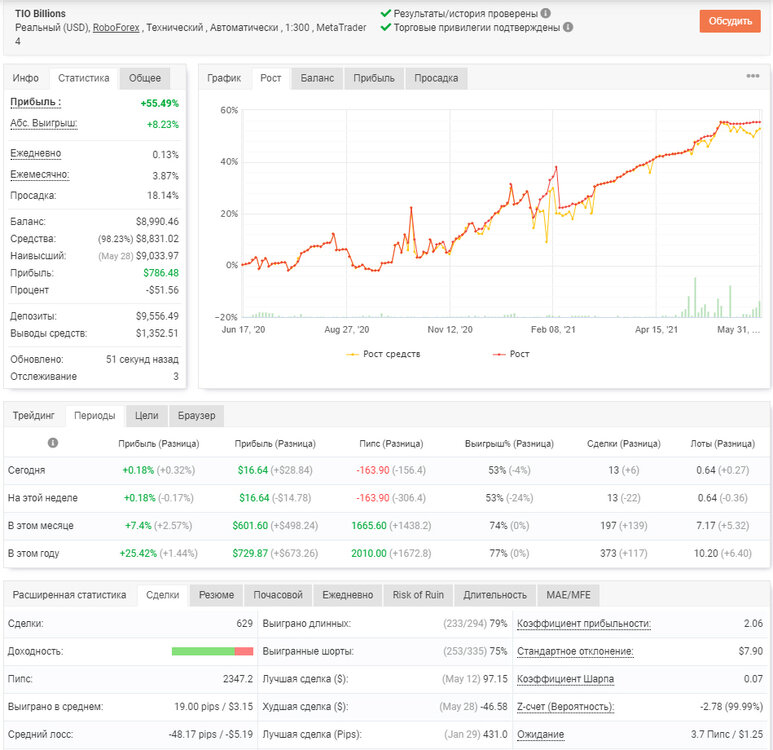
Task: Open the Risk of Ruin tab
Action: pos(418,595)
